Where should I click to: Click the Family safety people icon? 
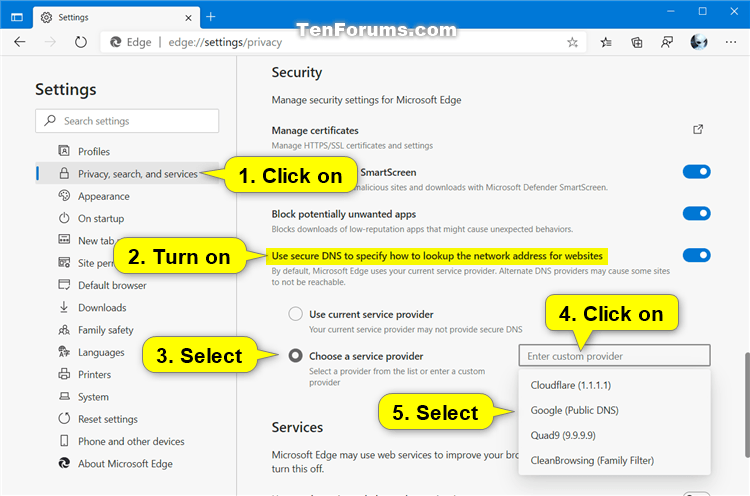pyautogui.click(x=64, y=330)
